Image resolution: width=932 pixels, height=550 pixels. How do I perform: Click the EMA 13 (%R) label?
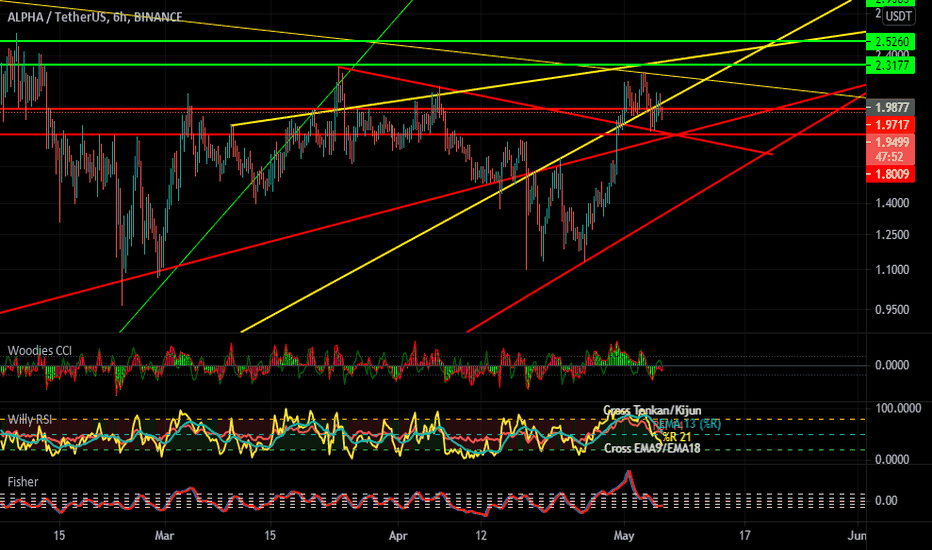(x=687, y=424)
